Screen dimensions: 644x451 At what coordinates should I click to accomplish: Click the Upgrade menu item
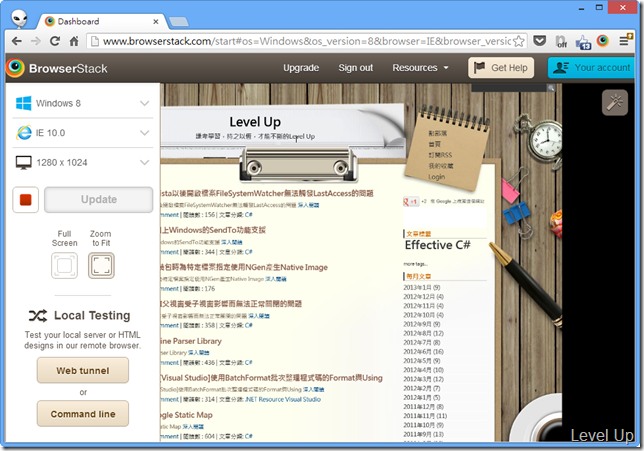pos(301,68)
